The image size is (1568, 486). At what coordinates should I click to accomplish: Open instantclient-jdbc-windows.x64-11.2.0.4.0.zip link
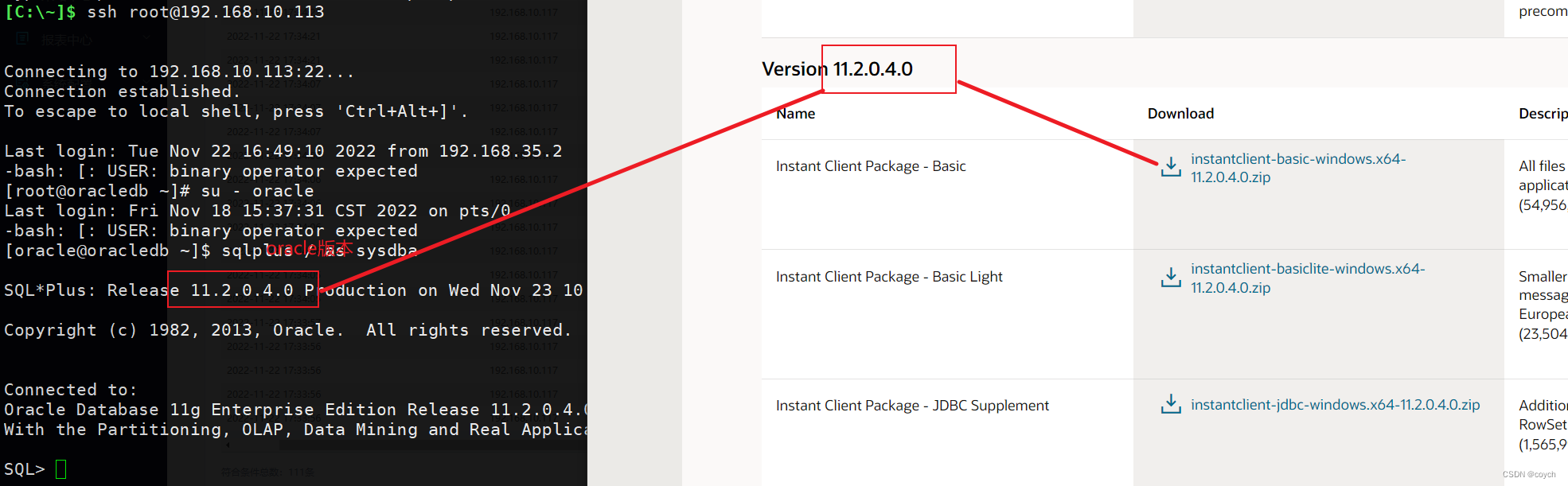point(1335,405)
